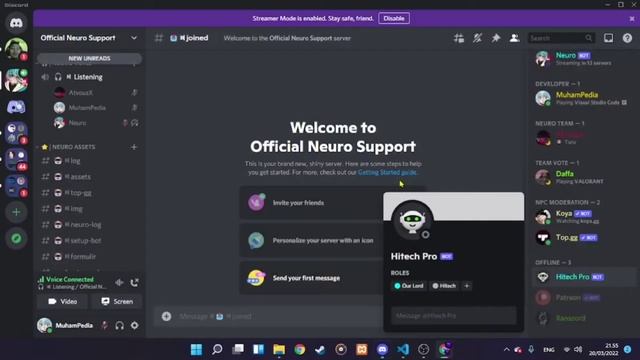
Task: Open User Settings gear
Action: point(134,325)
